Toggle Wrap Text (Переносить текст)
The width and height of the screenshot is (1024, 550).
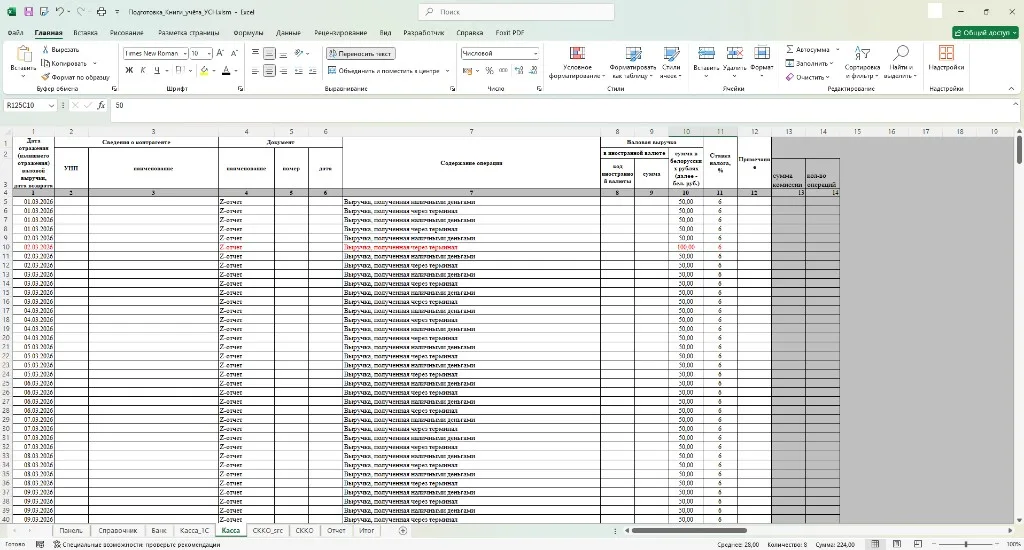[360, 54]
